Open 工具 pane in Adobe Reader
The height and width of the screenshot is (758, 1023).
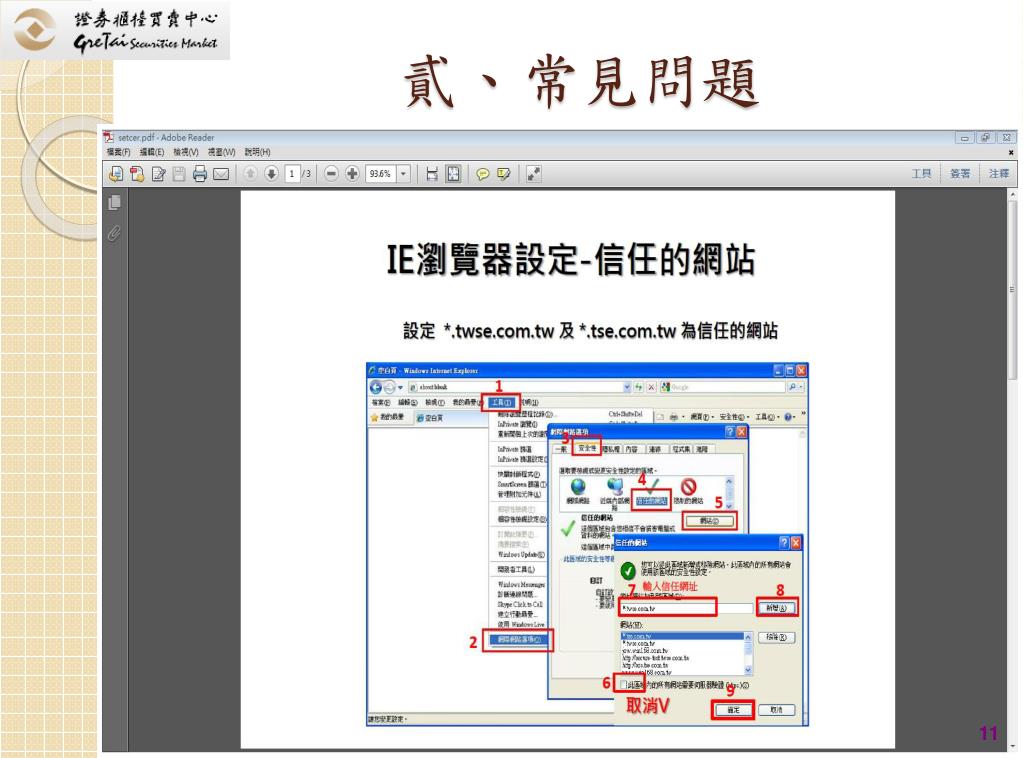pos(921,174)
